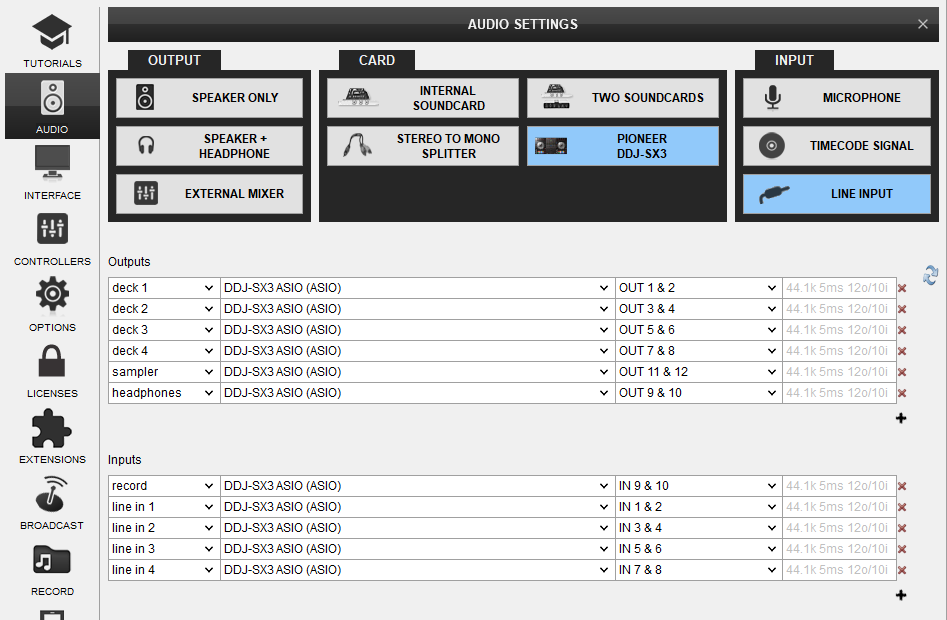
Task: Open the Licenses padlock in the sidebar
Action: coord(52,371)
